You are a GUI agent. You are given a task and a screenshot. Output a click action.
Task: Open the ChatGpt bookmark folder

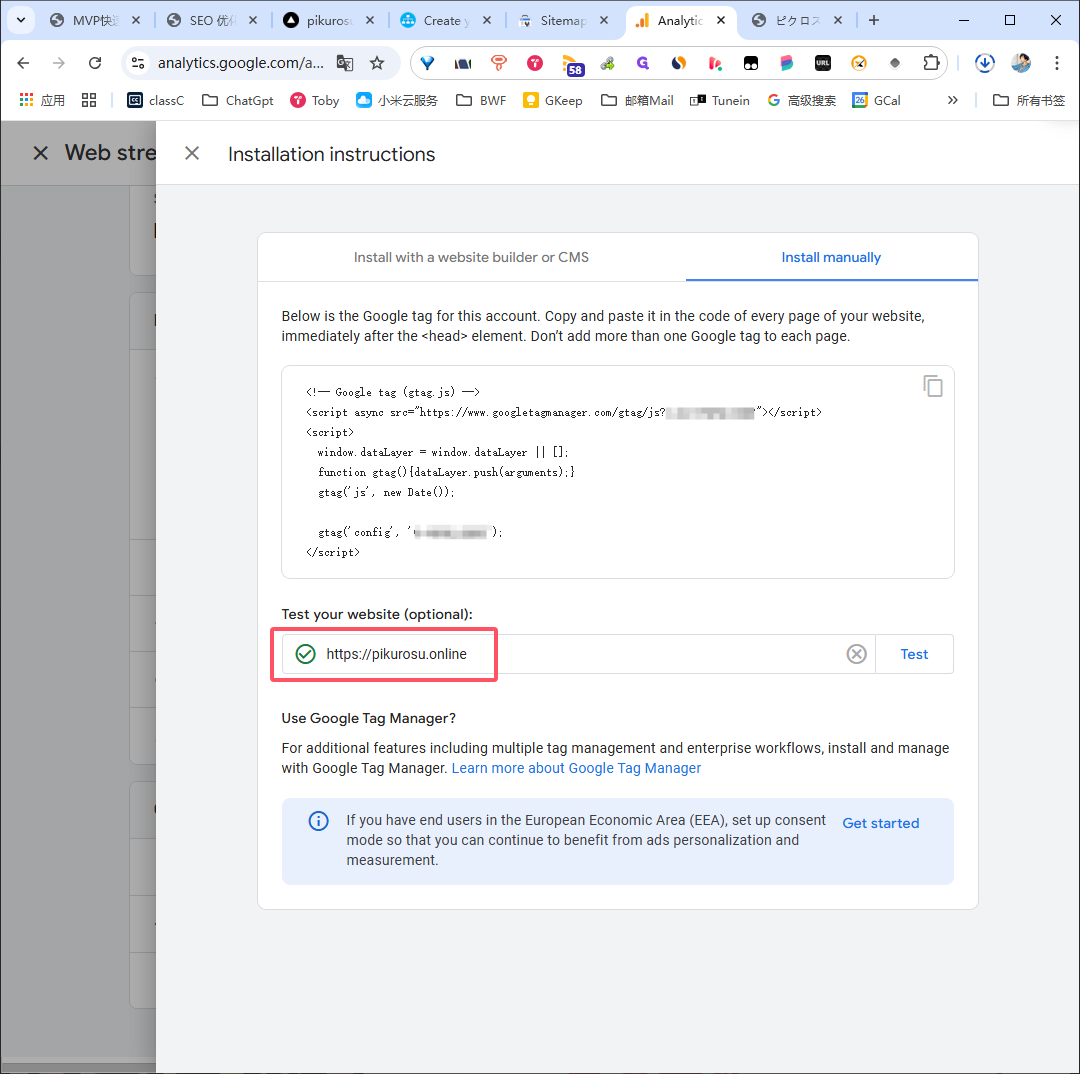click(238, 101)
